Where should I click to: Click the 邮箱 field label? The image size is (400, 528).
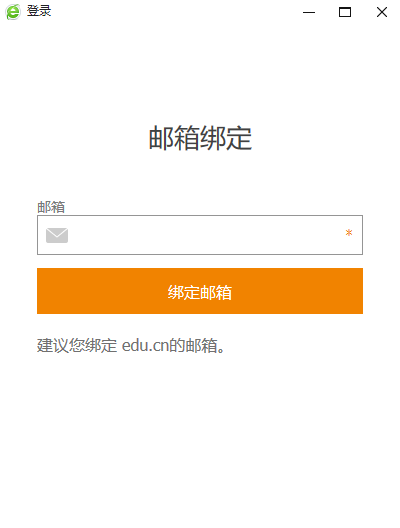click(51, 207)
